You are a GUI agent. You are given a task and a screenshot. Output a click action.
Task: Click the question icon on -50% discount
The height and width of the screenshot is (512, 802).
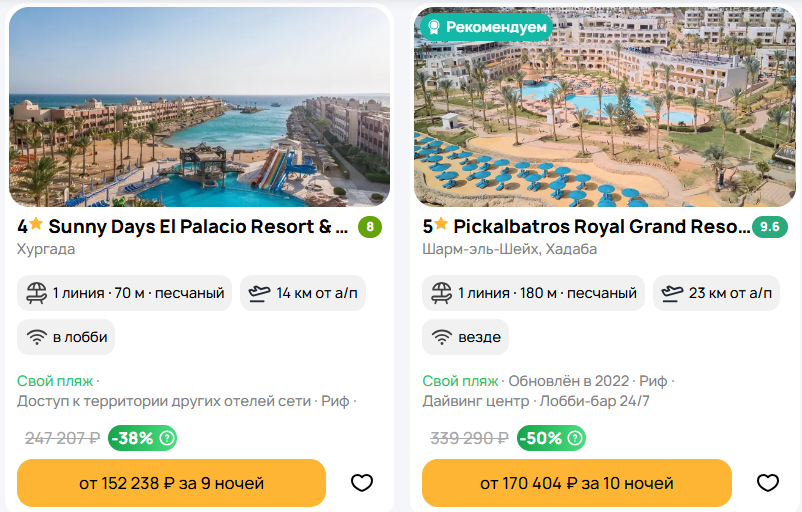575,438
